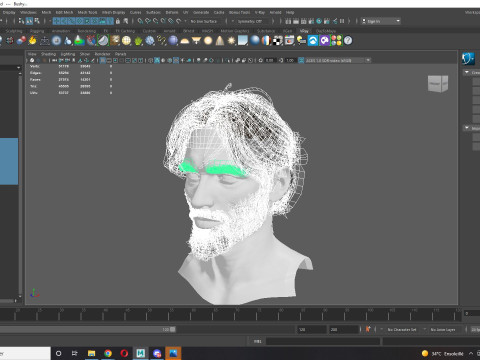
Task: Click the select by component type icon
Action: (37, 21)
